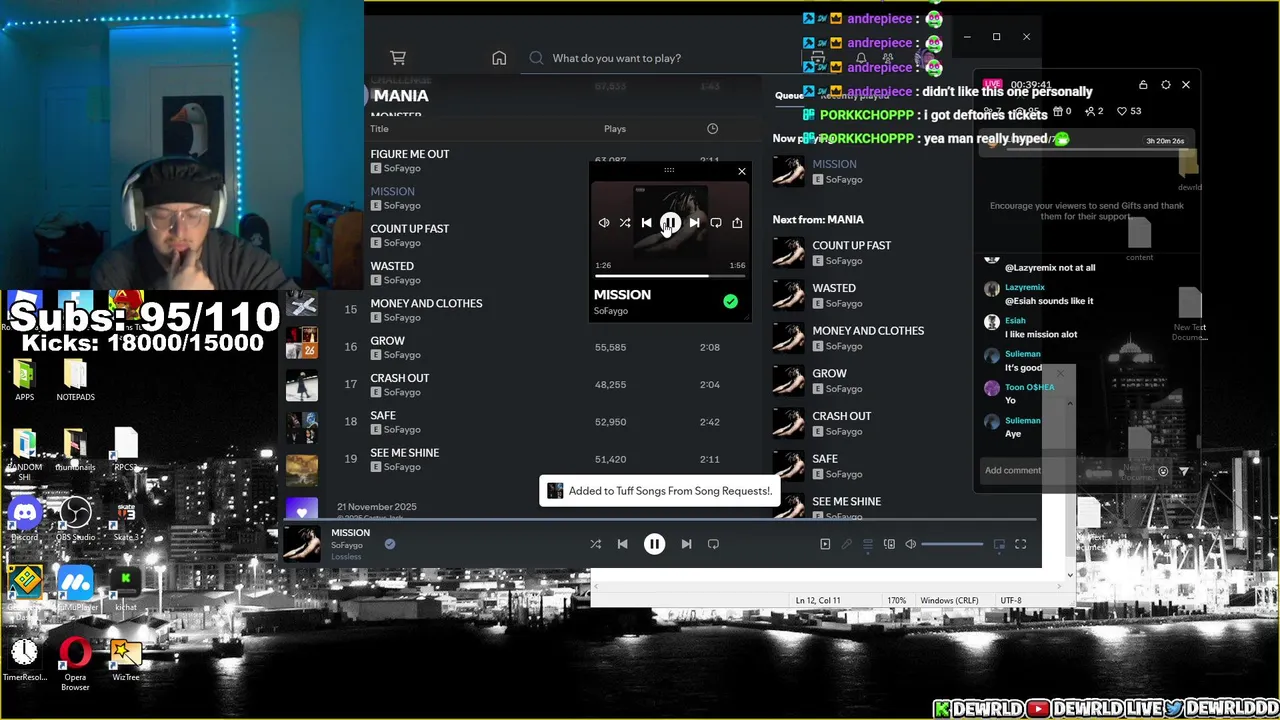Open share icon in mini player

pyautogui.click(x=737, y=223)
